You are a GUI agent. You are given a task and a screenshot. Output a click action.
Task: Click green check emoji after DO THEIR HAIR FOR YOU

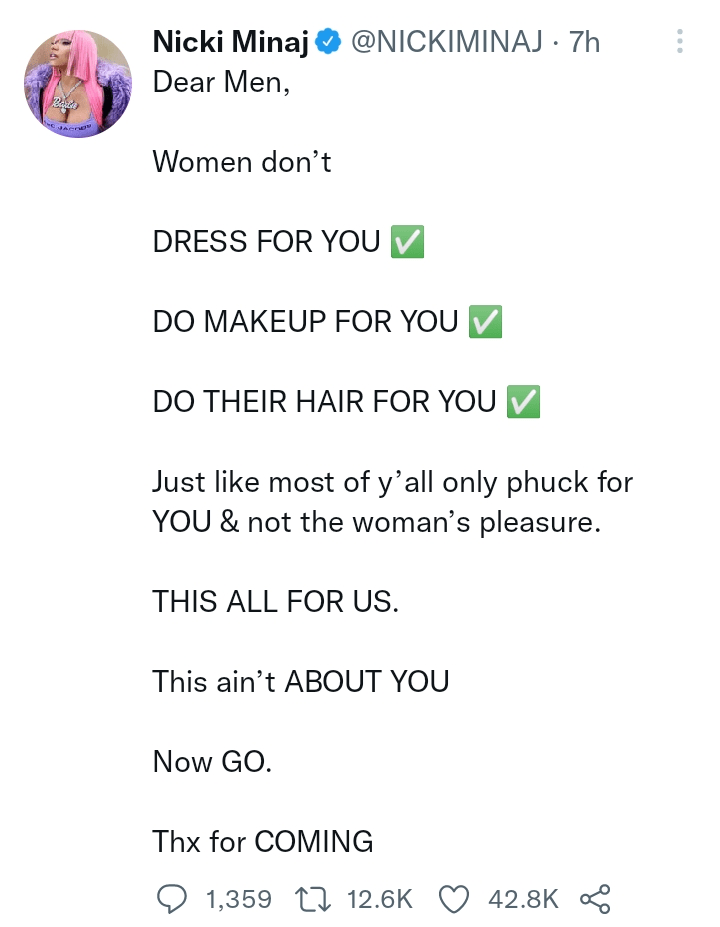pyautogui.click(x=524, y=402)
